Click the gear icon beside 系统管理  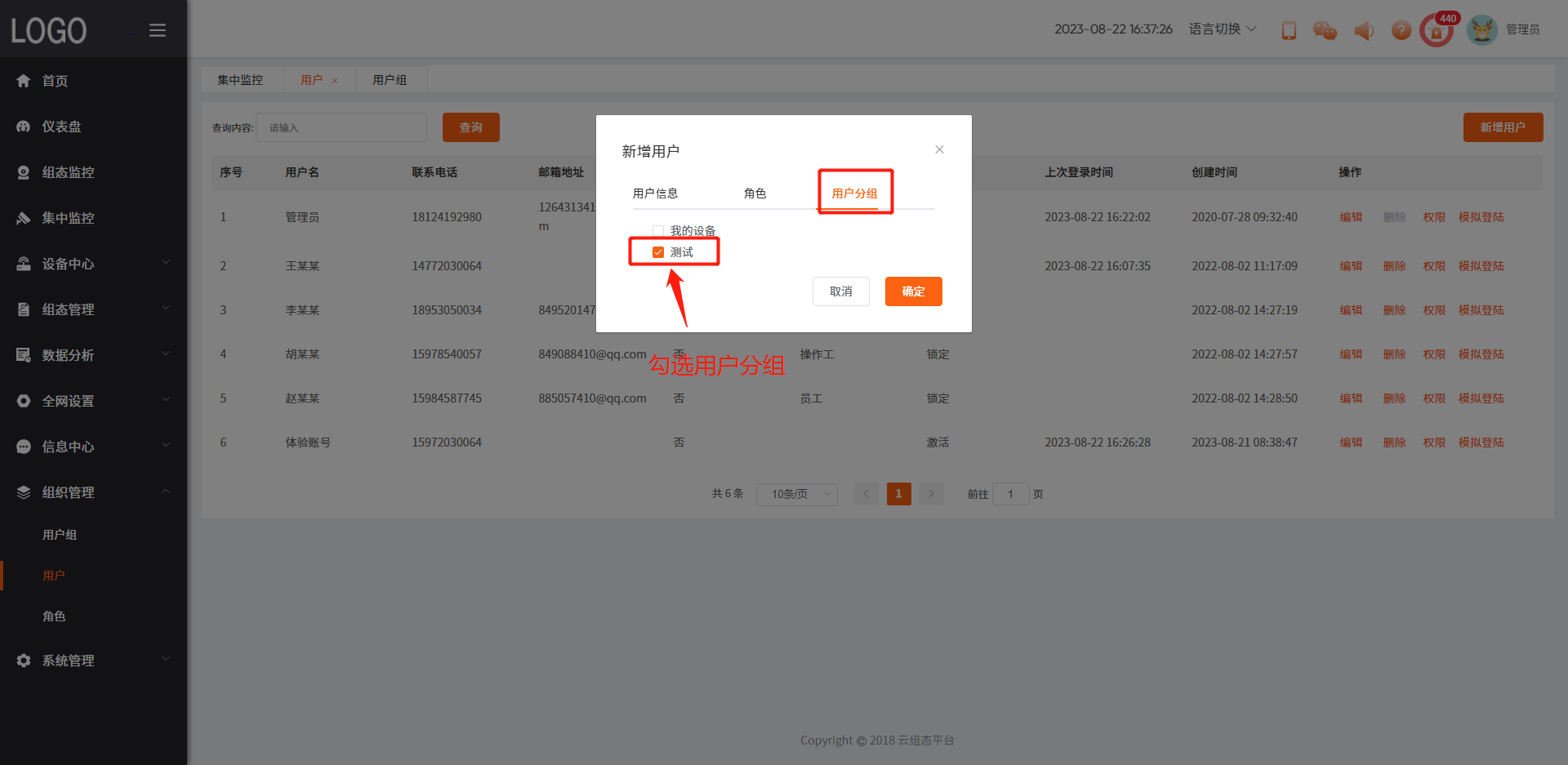pyautogui.click(x=24, y=660)
